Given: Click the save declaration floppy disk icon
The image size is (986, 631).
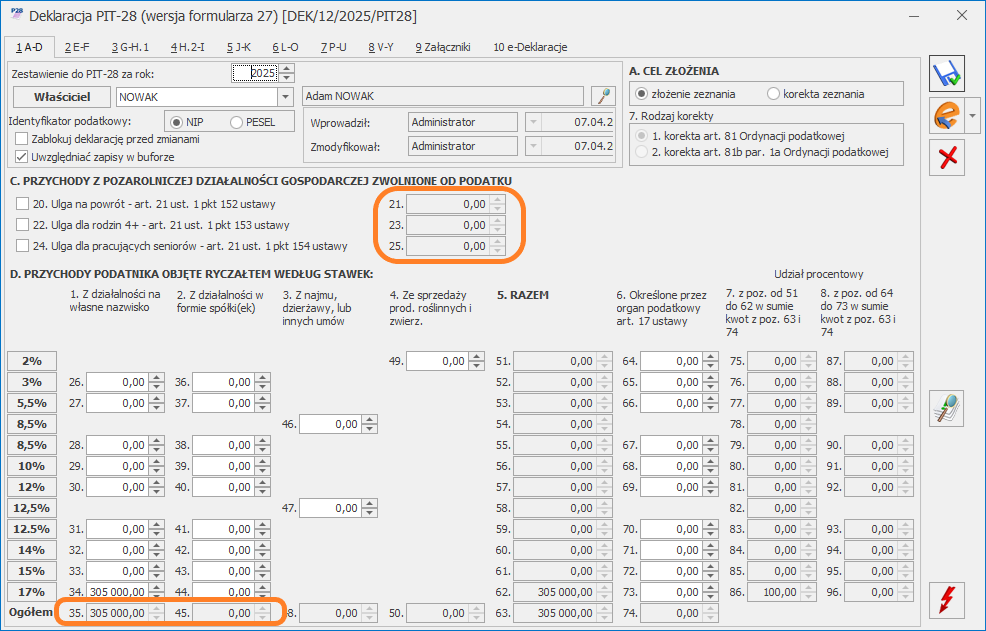Looking at the screenshot, I should [x=945, y=75].
